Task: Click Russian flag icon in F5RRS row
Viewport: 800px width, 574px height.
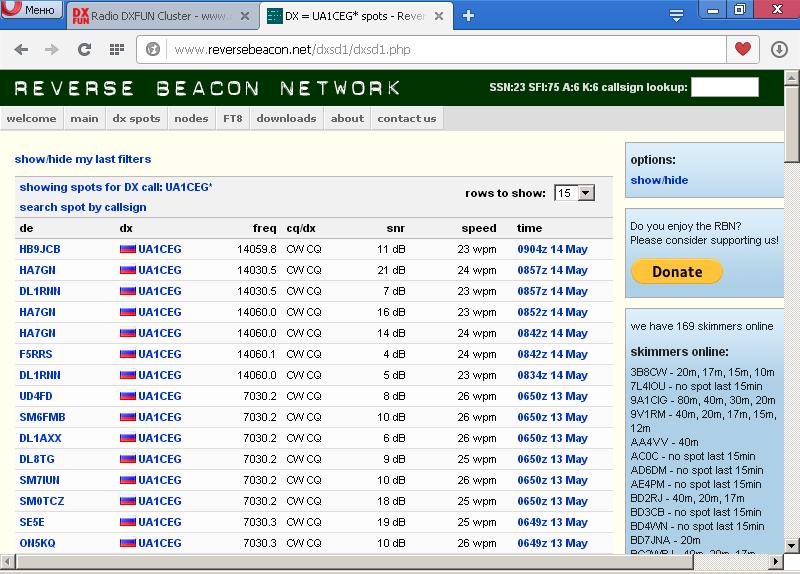Action: (x=128, y=354)
